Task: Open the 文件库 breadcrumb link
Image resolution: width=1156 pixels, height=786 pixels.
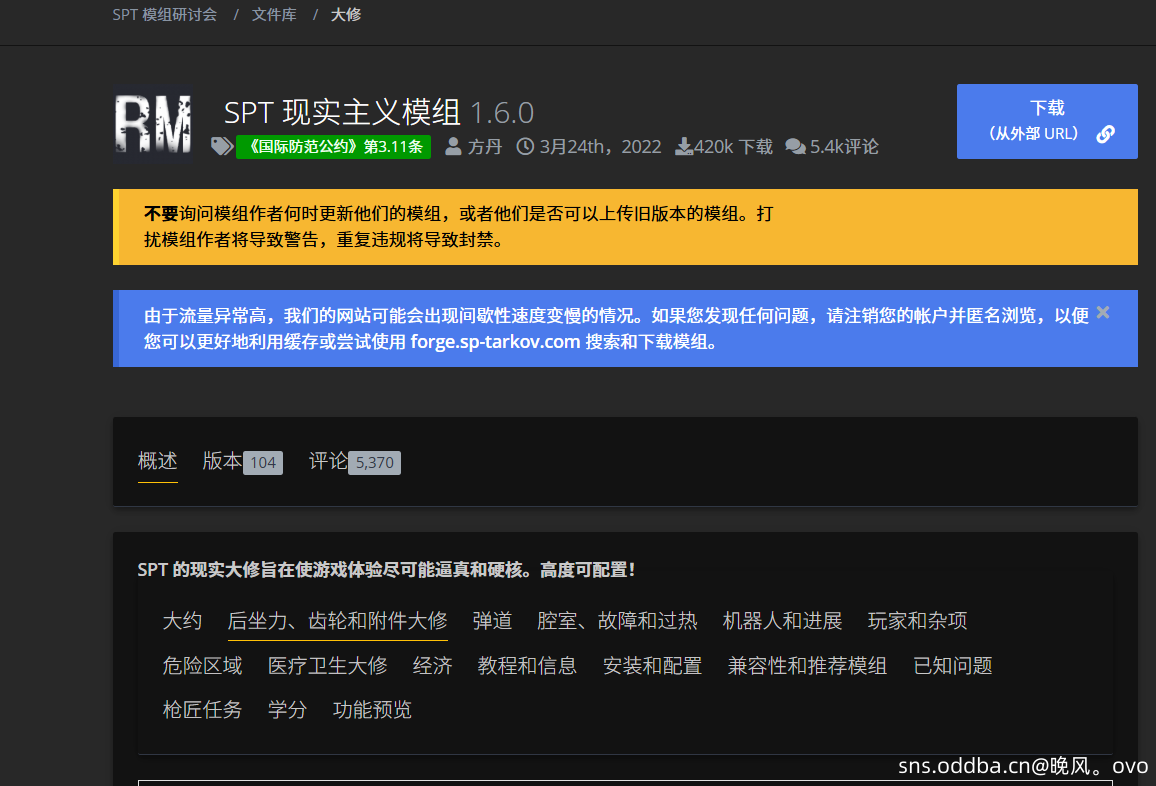Action: [274, 15]
